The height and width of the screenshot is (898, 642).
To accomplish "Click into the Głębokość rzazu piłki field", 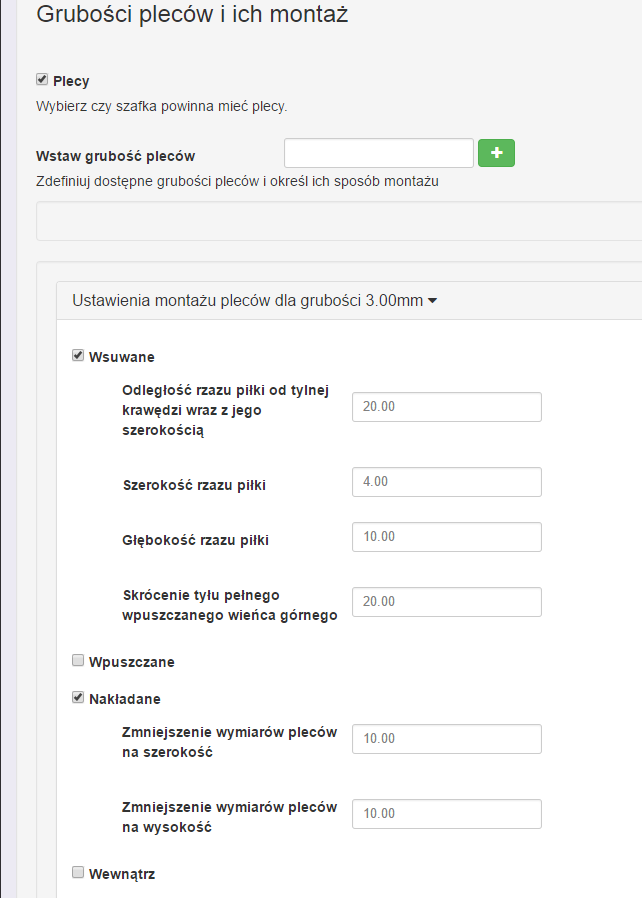I will click(446, 537).
